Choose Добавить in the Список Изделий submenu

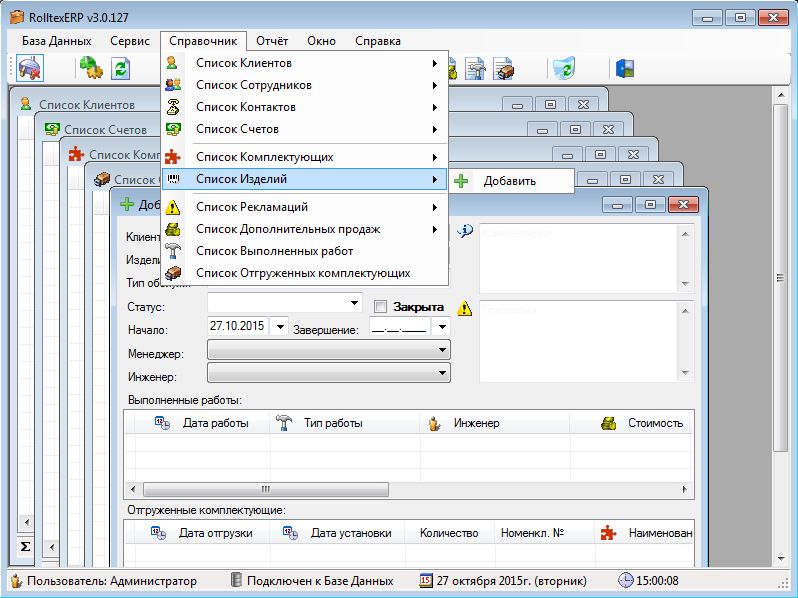[510, 181]
